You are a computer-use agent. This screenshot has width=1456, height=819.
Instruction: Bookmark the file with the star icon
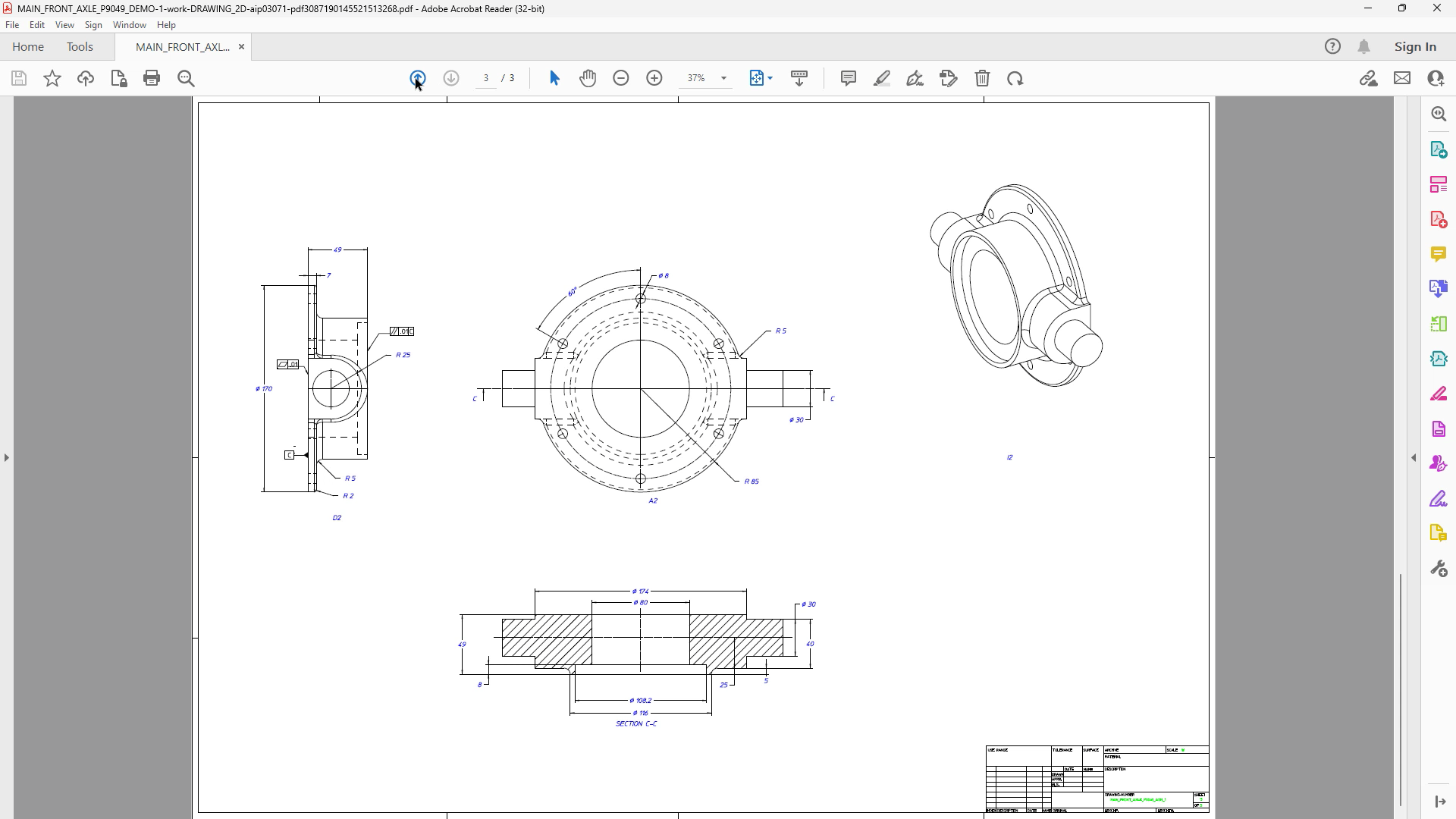coord(52,78)
